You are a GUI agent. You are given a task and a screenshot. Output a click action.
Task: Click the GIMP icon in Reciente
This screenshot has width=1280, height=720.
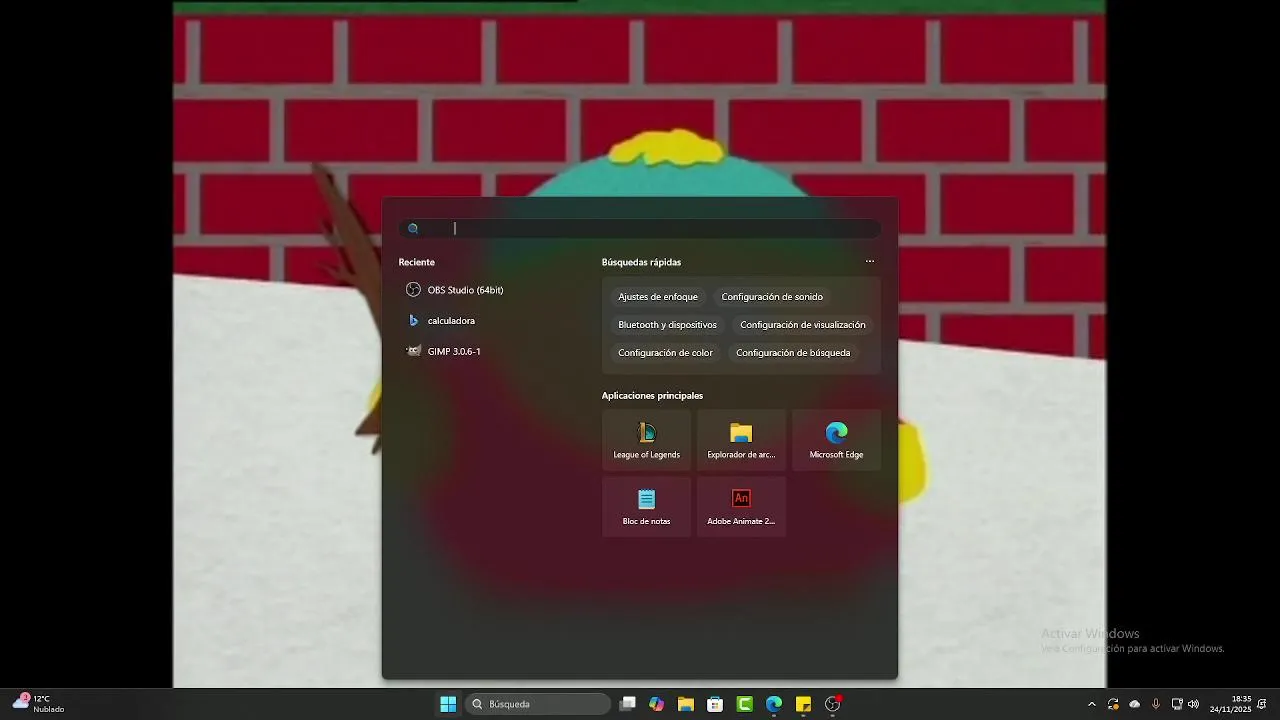click(413, 351)
